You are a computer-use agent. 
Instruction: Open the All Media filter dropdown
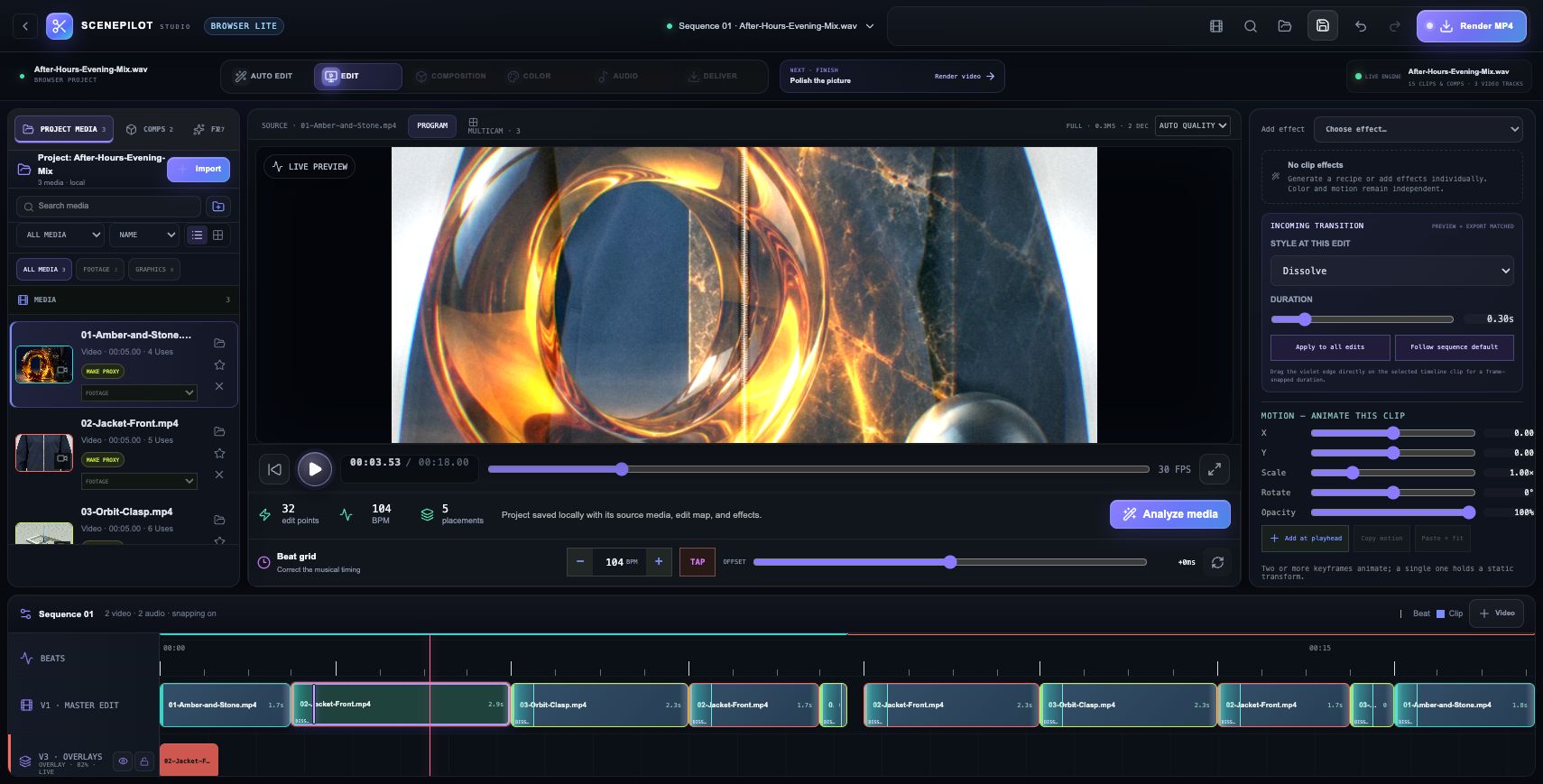[60, 235]
